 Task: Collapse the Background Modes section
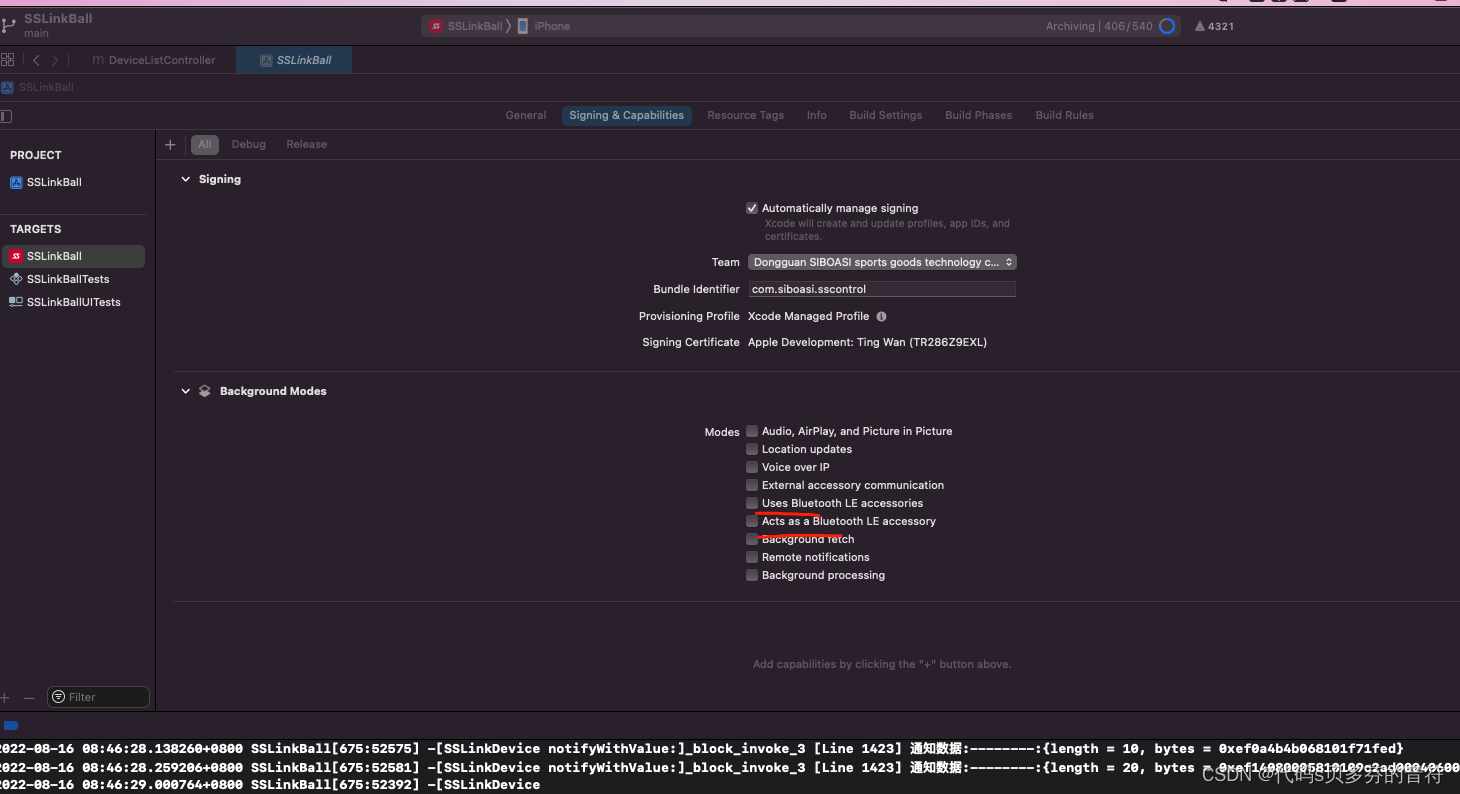(185, 391)
